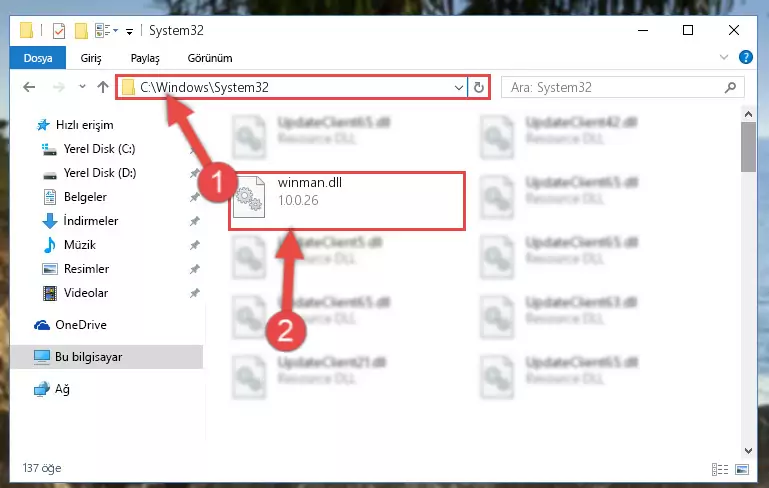The width and height of the screenshot is (769, 488).
Task: Click the Ara: System32 search box
Action: (622, 88)
